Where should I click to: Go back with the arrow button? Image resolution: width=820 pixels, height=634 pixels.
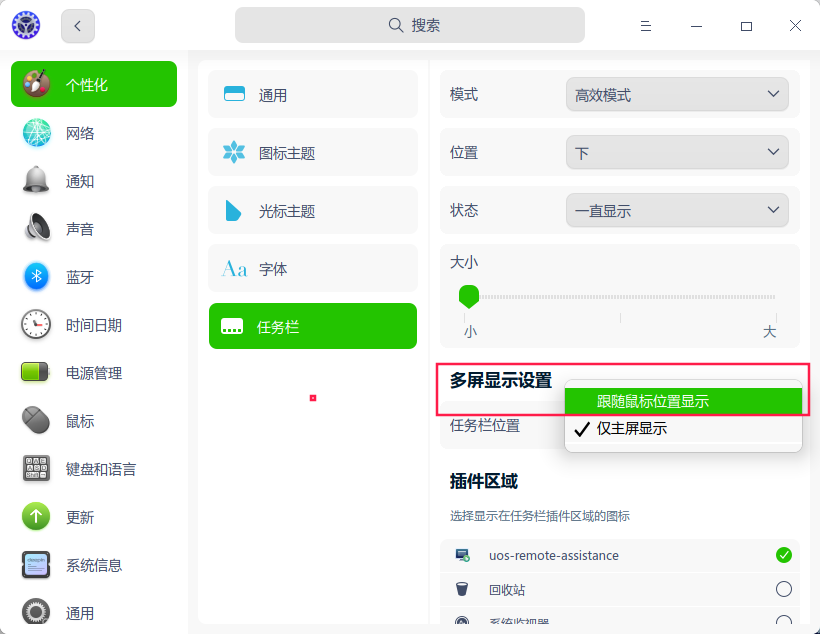tap(78, 26)
